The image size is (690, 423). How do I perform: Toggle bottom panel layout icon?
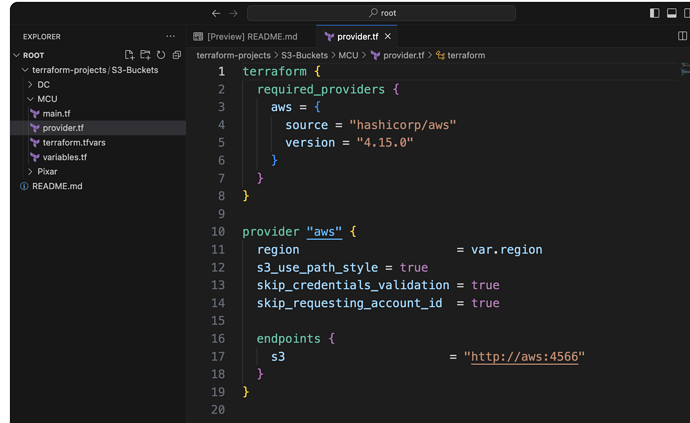[672, 13]
